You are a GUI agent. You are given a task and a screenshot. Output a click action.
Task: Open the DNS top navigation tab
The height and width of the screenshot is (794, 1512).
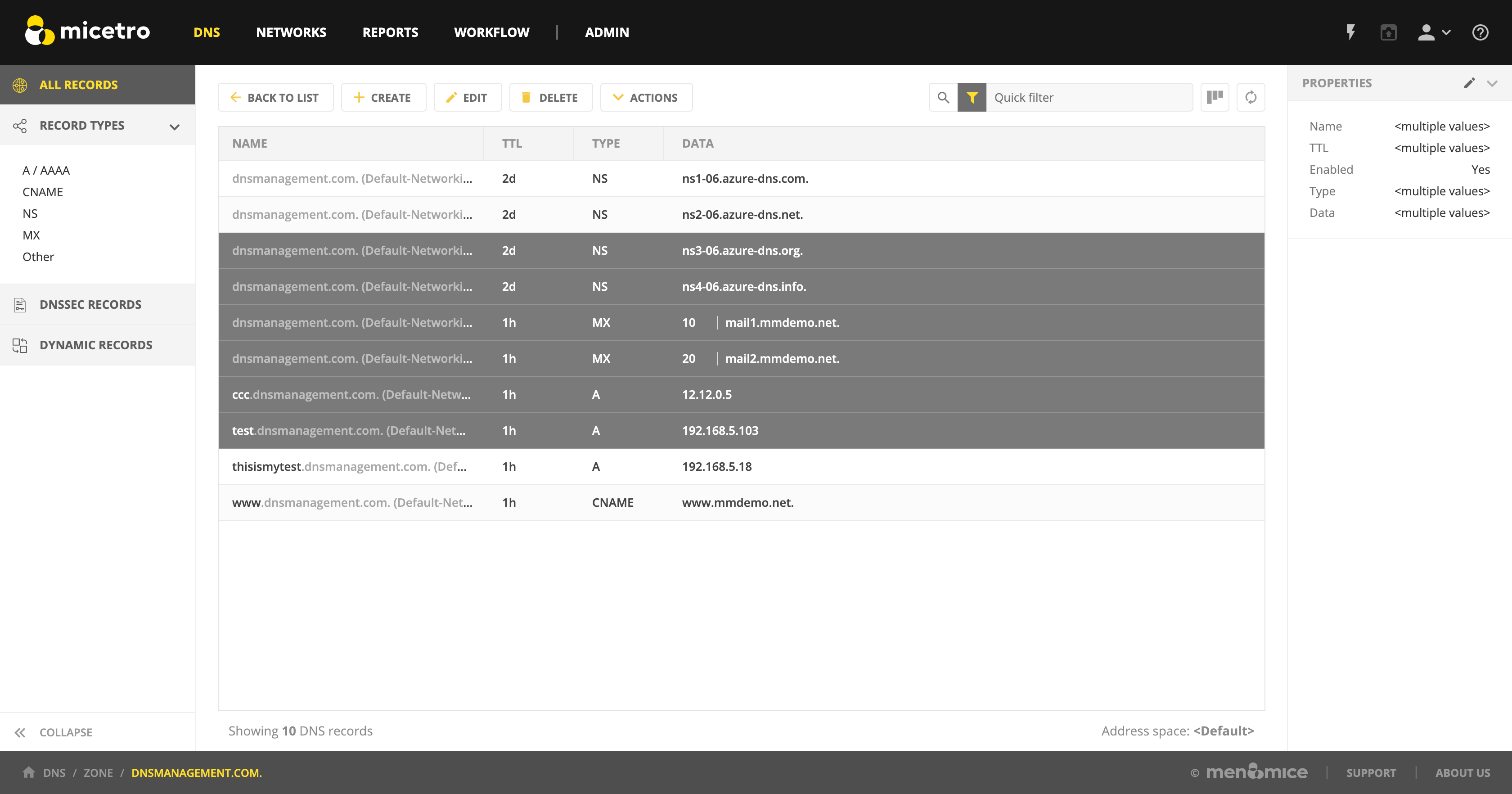pyautogui.click(x=207, y=32)
